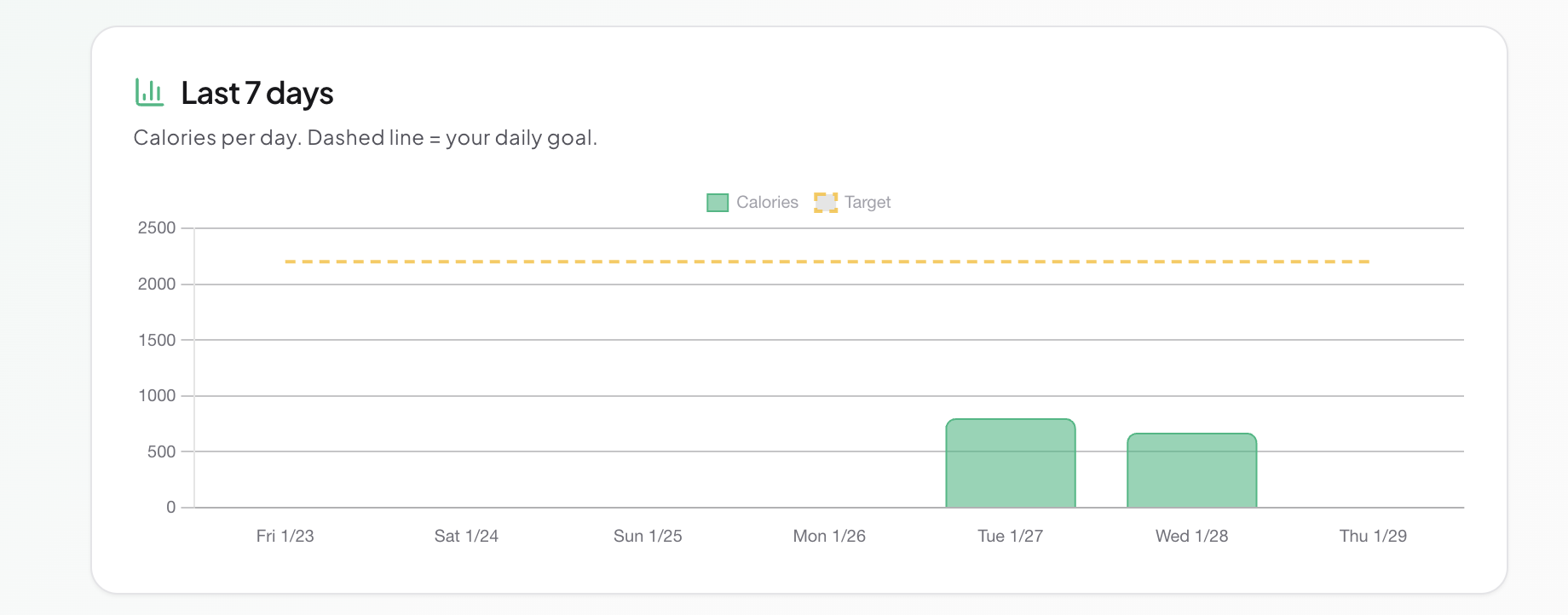Click the Last 7 days heading

(x=257, y=94)
